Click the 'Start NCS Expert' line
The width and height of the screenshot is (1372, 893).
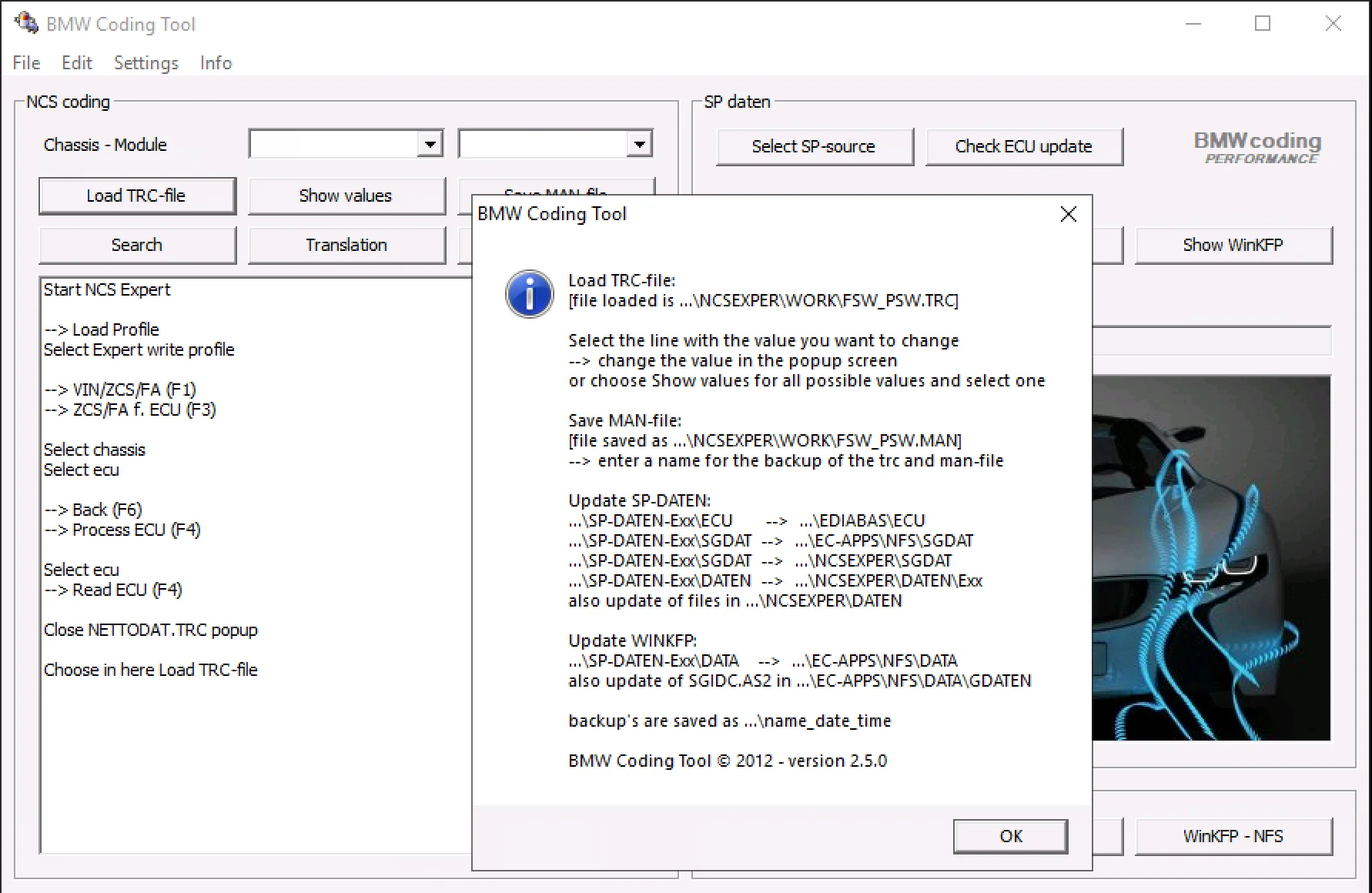coord(107,289)
